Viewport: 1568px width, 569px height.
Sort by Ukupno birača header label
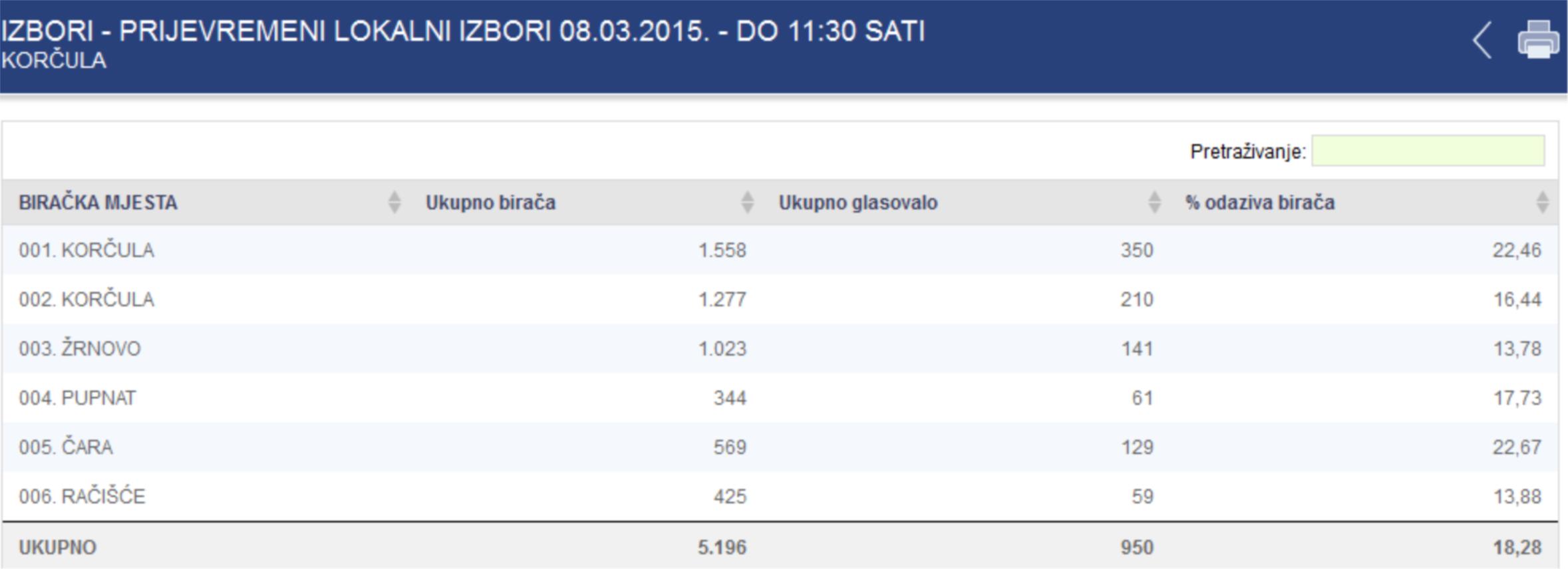pyautogui.click(x=490, y=202)
